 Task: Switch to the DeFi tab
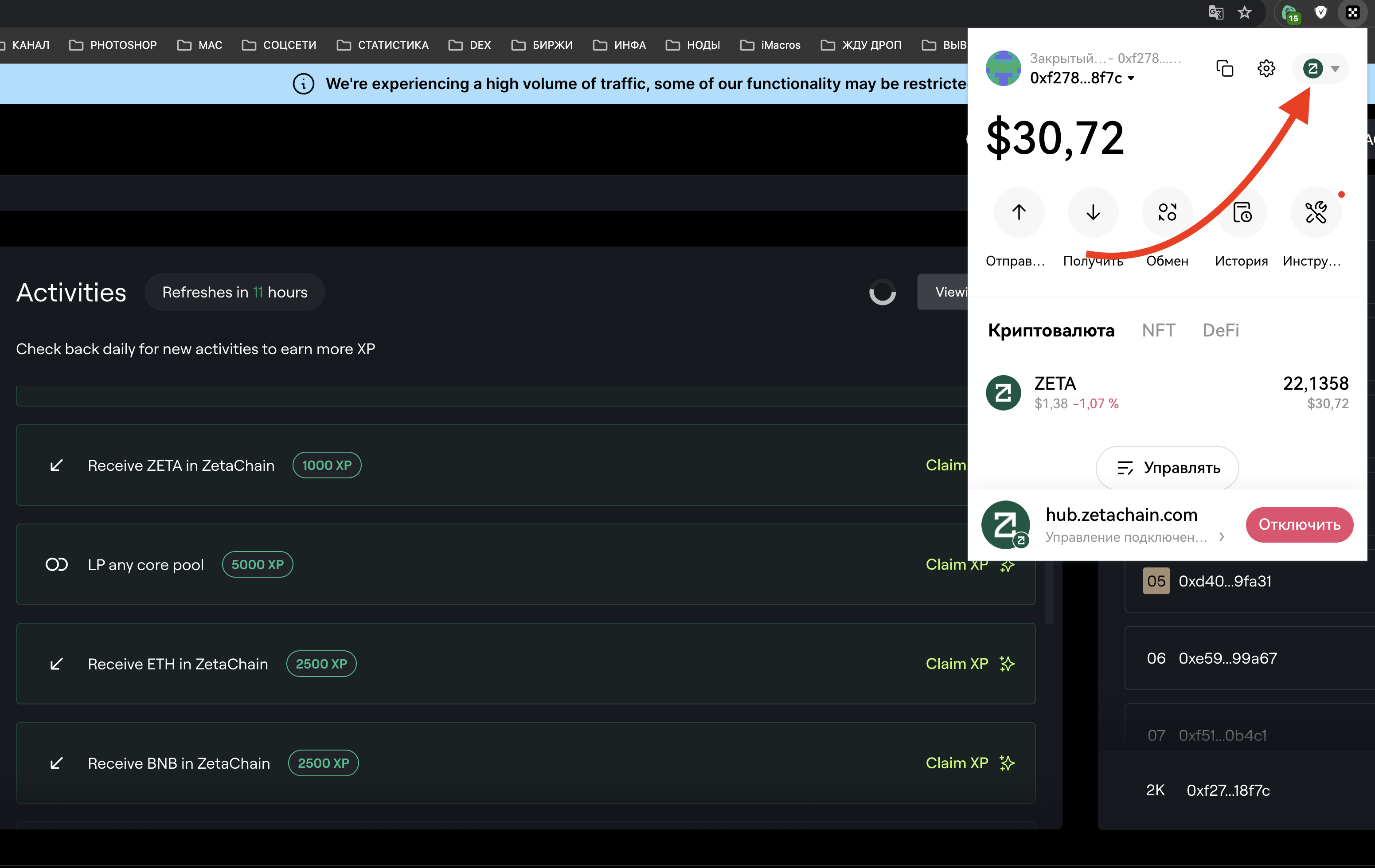point(1220,330)
